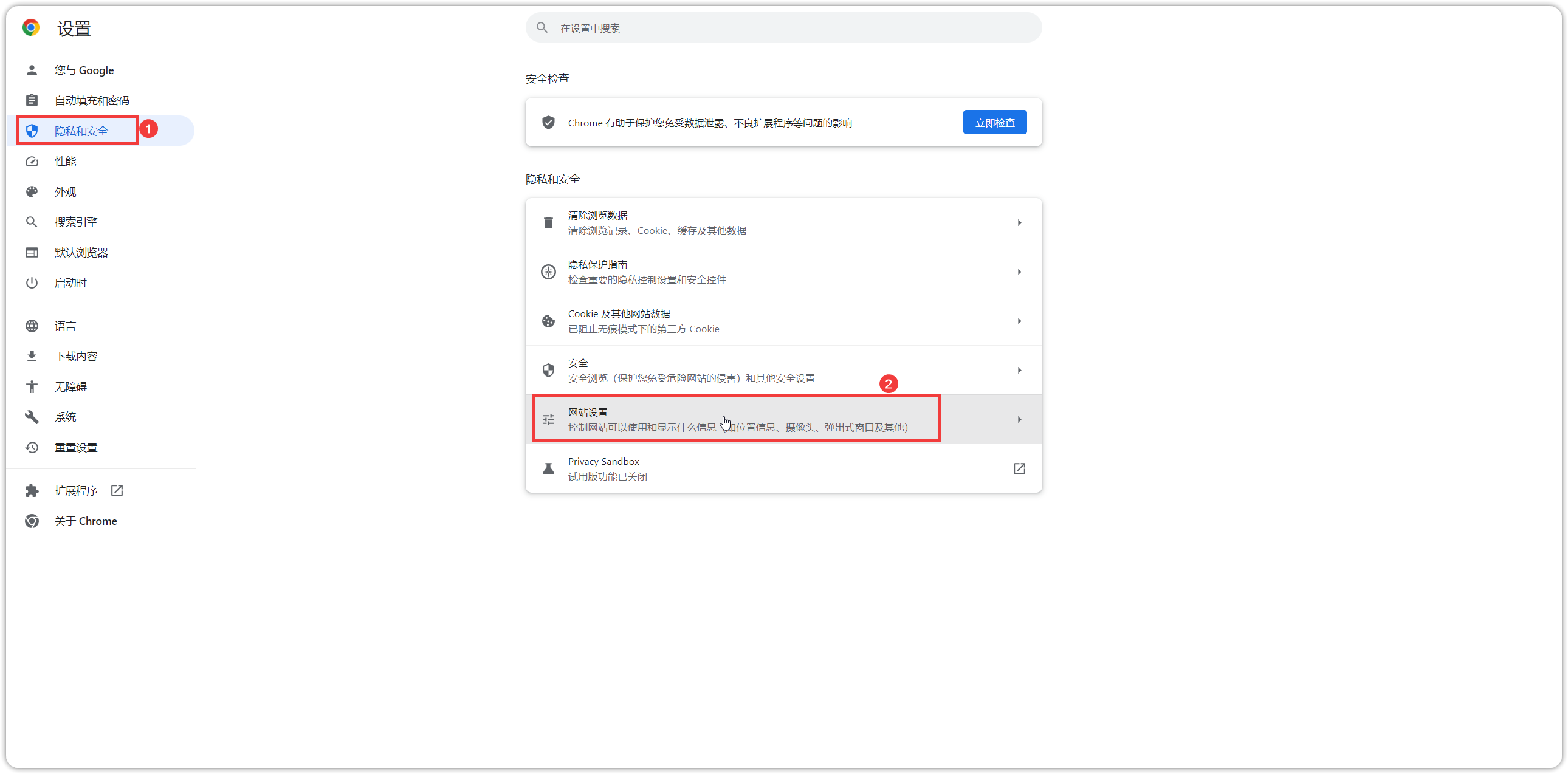Click the shield check icon in 安全检查 card
The image size is (1568, 774).
548,122
